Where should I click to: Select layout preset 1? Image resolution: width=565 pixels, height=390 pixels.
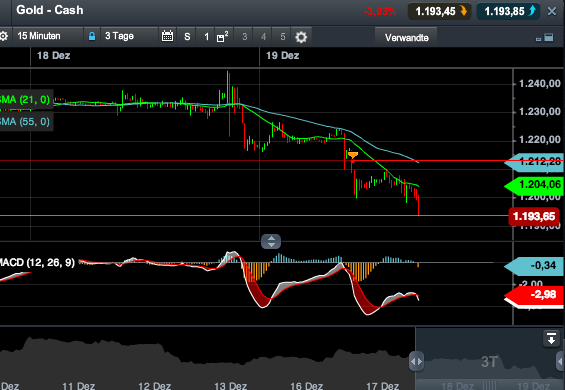(x=206, y=36)
